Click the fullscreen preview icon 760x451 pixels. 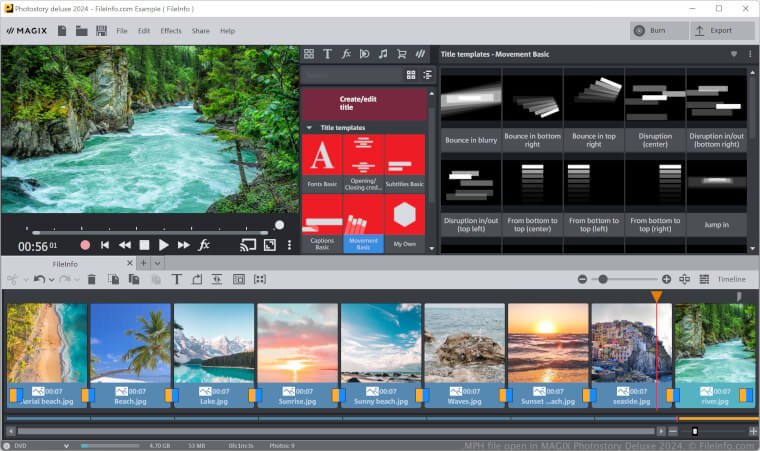click(x=269, y=245)
